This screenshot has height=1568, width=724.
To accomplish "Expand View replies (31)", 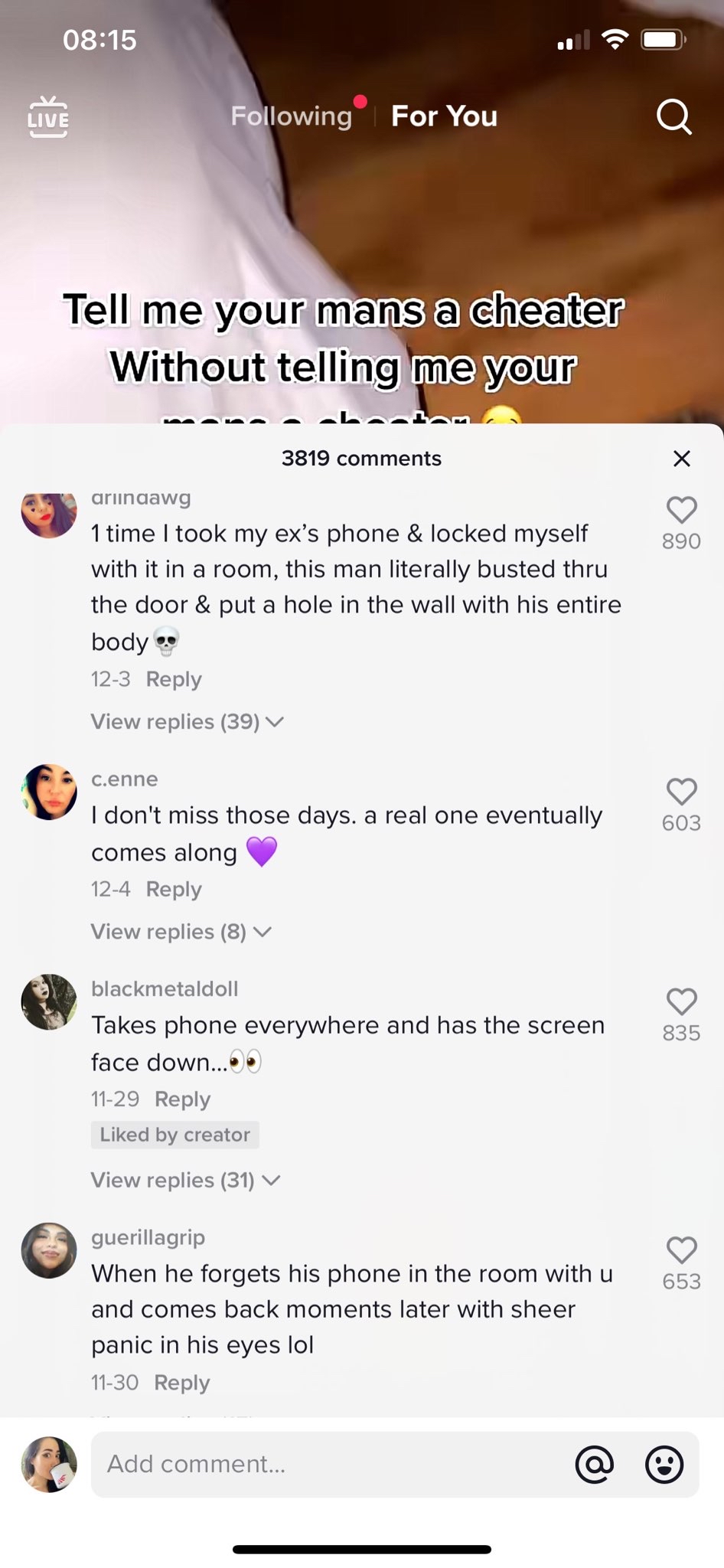I will pos(185,1180).
